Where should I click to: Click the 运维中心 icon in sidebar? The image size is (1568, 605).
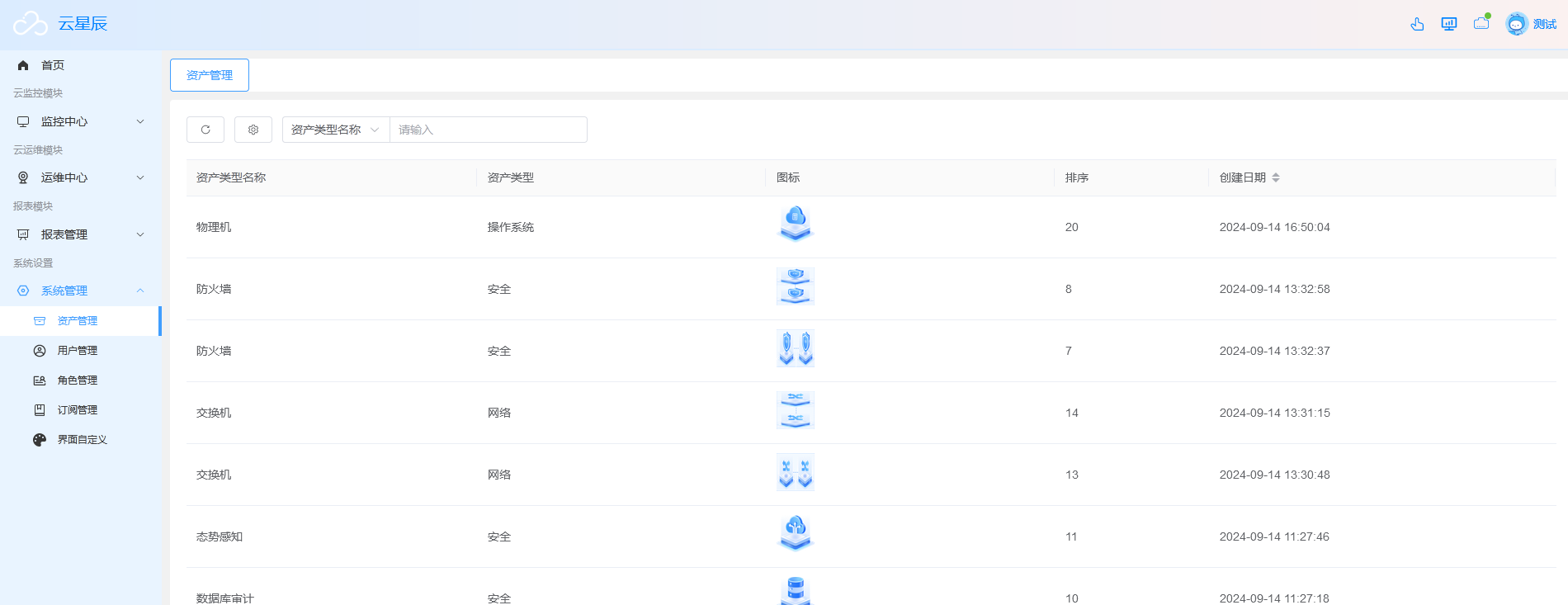(23, 177)
